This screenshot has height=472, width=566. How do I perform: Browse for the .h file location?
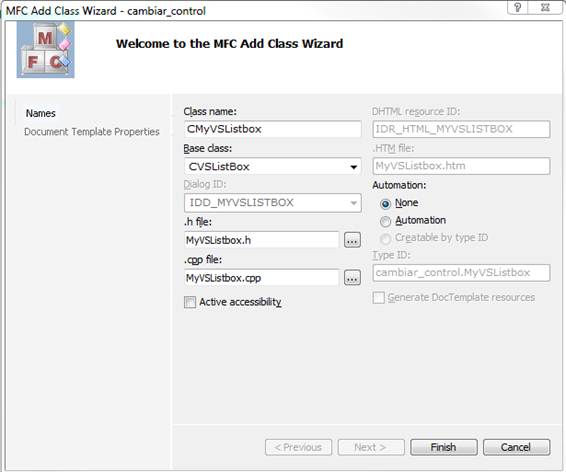352,240
